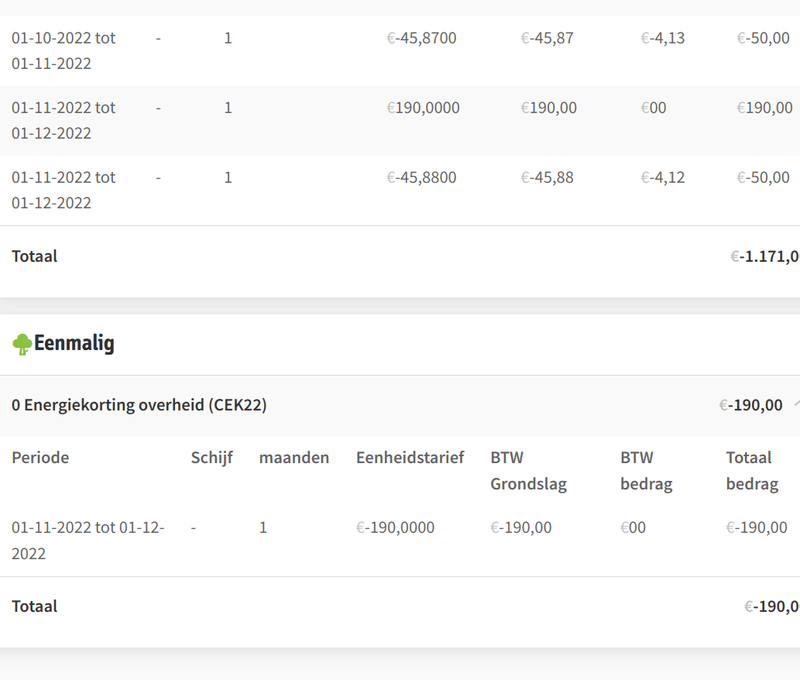Image resolution: width=800 pixels, height=680 pixels.
Task: Click the 01-11-2022 tot 01-12-2022 Eenmalig period cell
Action: tap(88, 540)
